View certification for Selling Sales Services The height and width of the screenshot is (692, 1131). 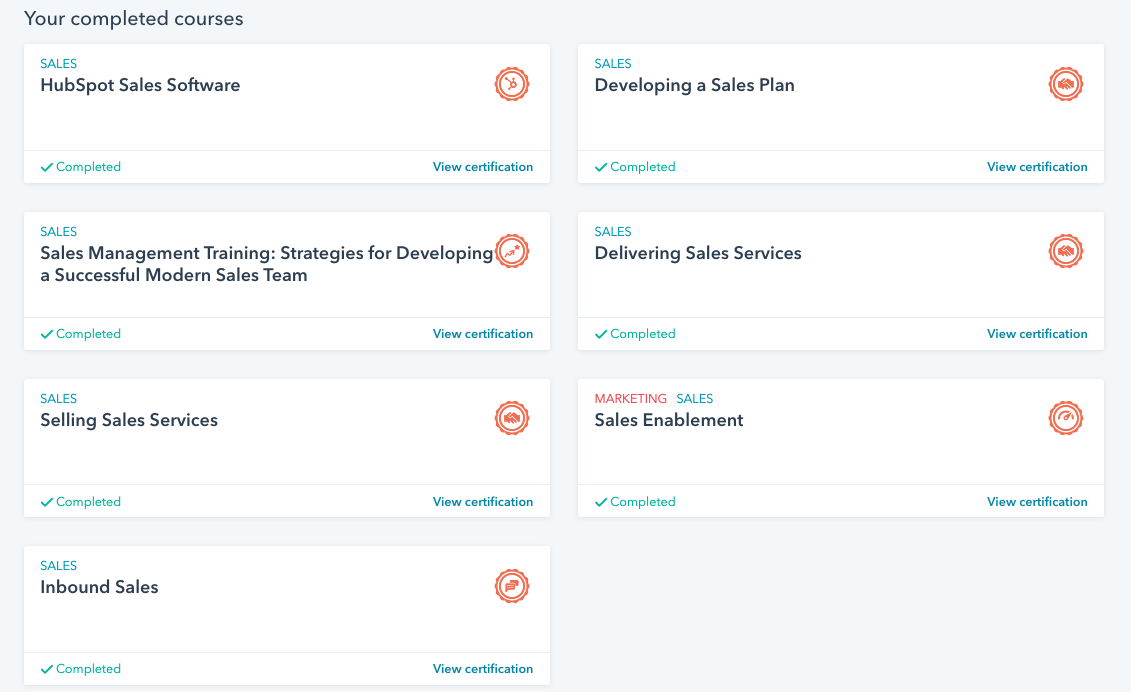483,502
